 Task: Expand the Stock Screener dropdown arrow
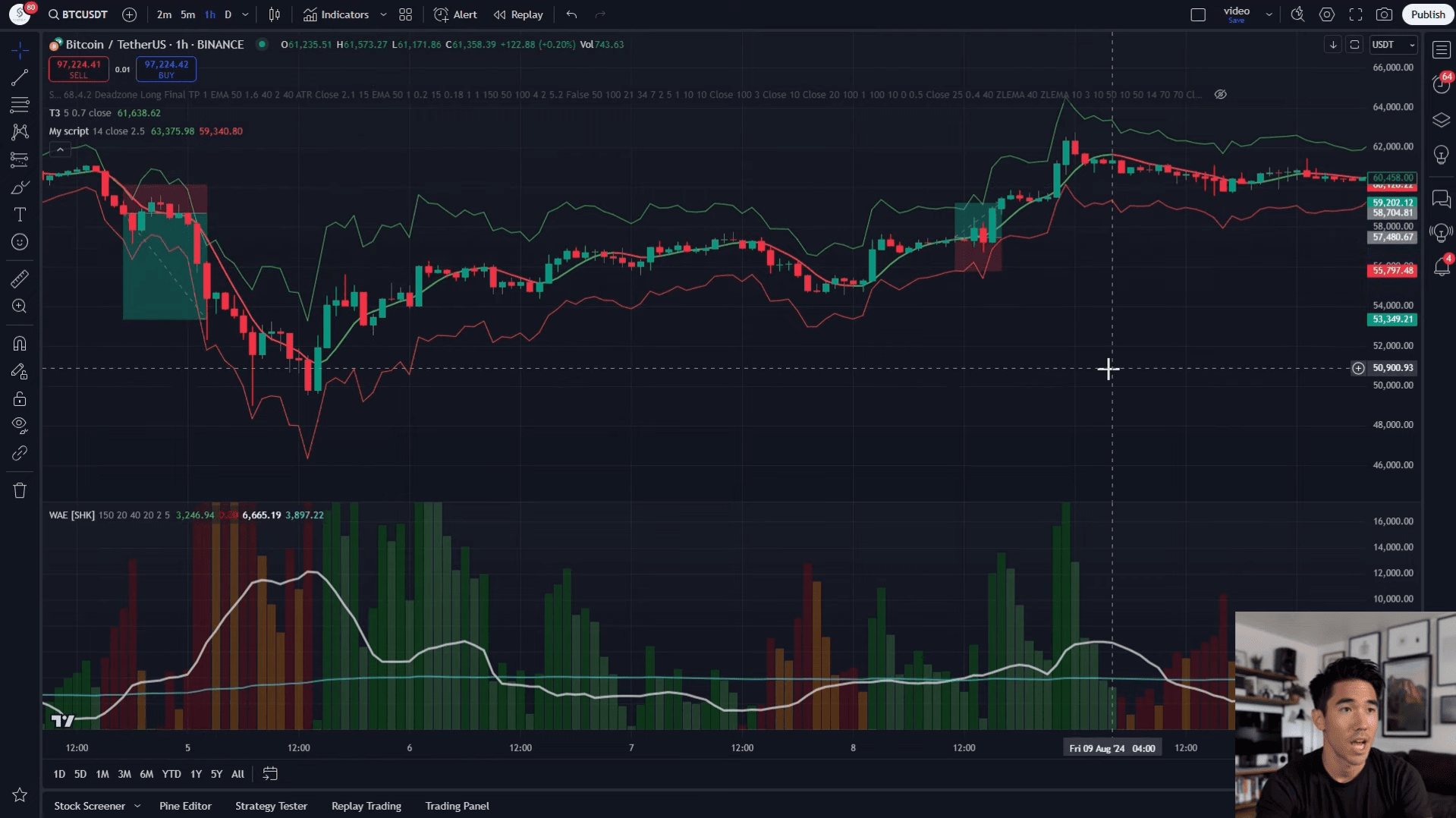137,806
